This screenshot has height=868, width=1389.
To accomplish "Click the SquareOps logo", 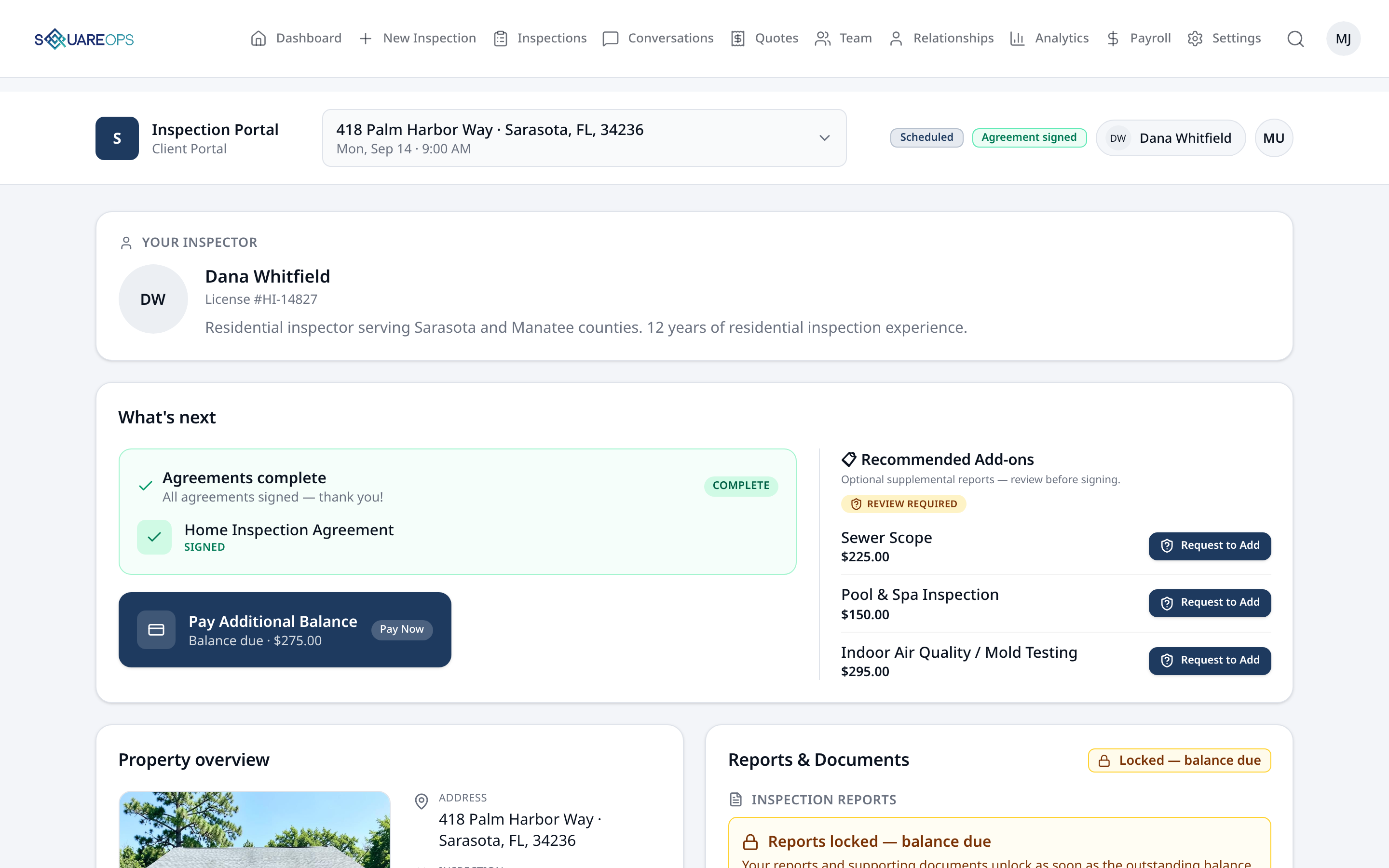I will pos(84,39).
